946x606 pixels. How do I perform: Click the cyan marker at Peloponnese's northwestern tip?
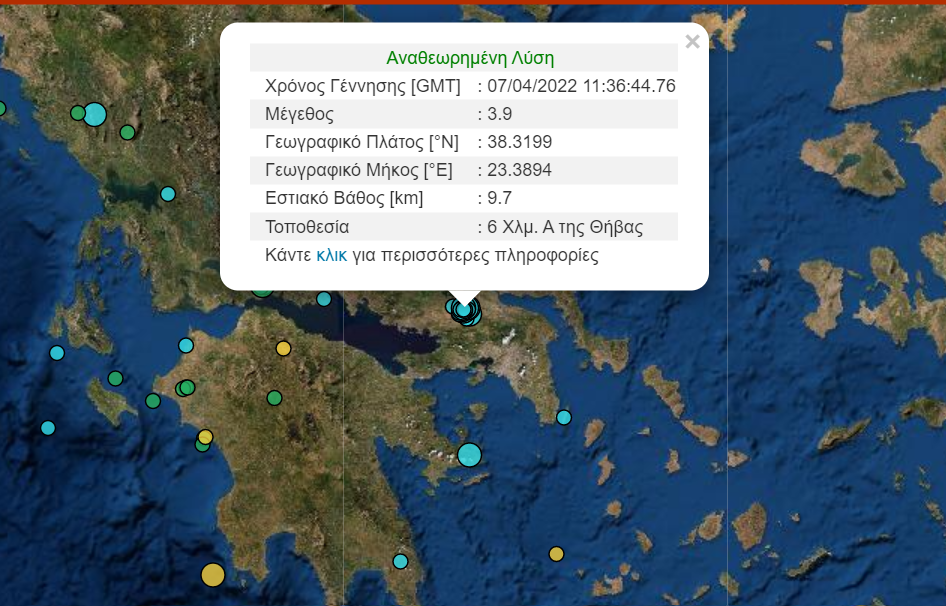(x=186, y=346)
